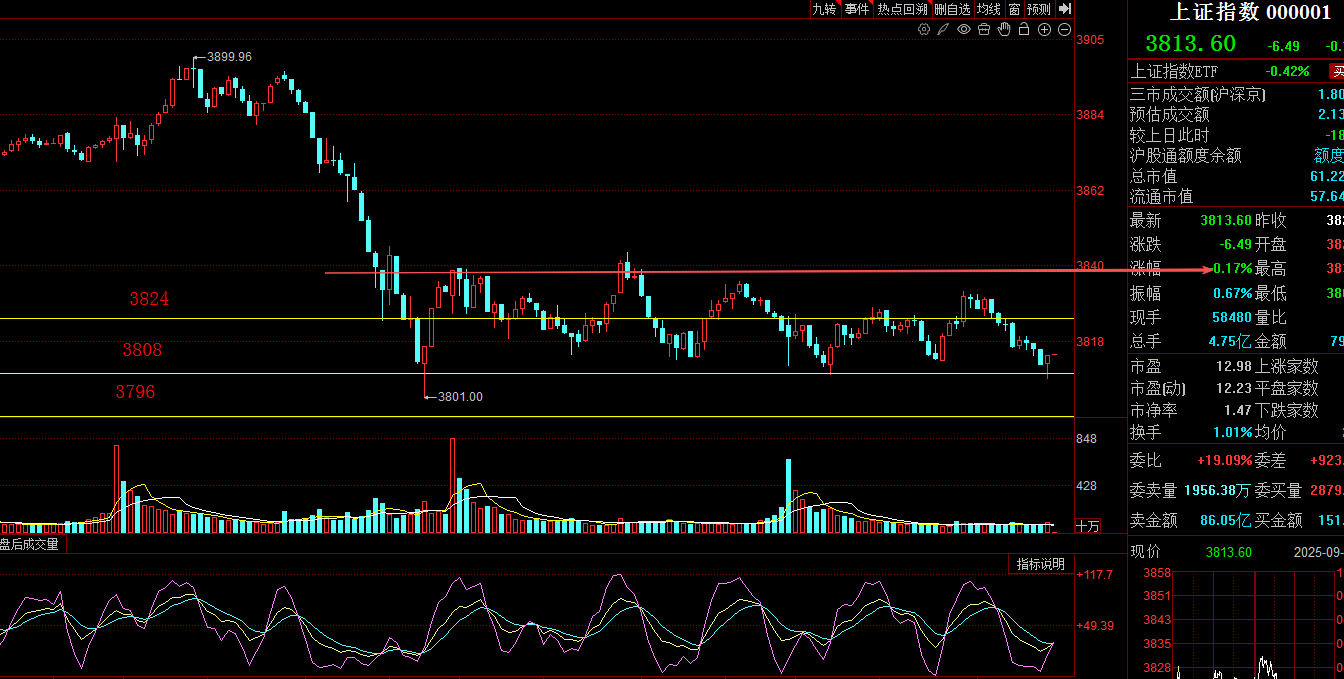Select the 3796 red level annotation

point(135,392)
